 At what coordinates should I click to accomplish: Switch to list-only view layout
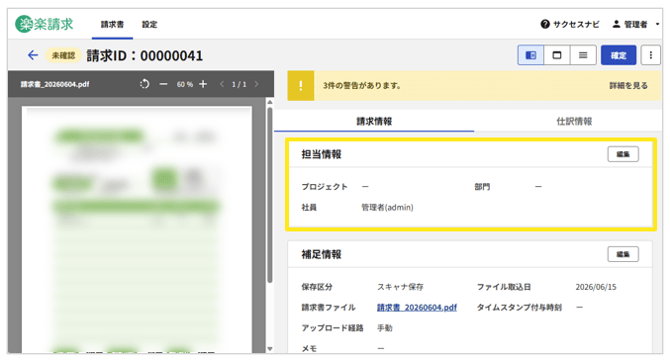point(583,55)
